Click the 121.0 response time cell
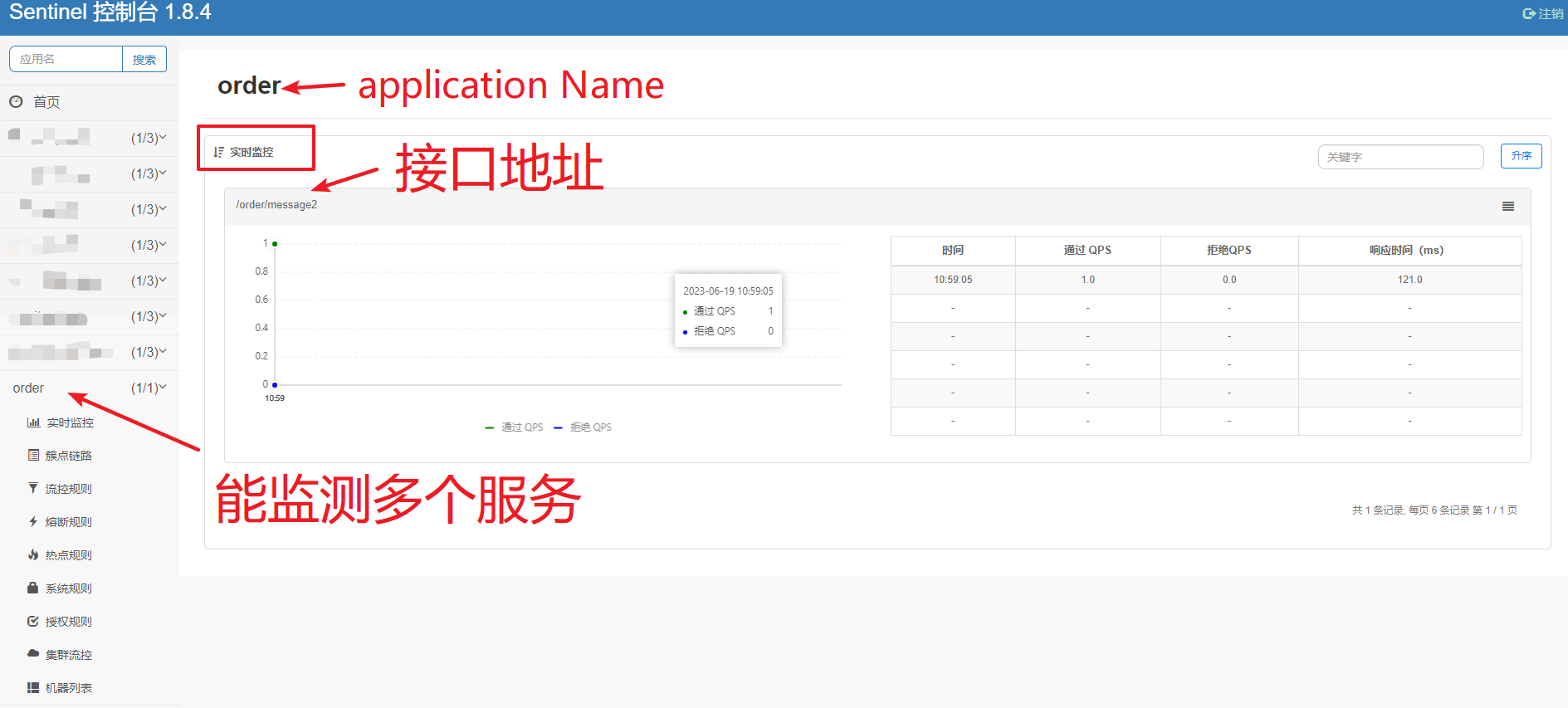The height and width of the screenshot is (708, 1568). click(1409, 280)
